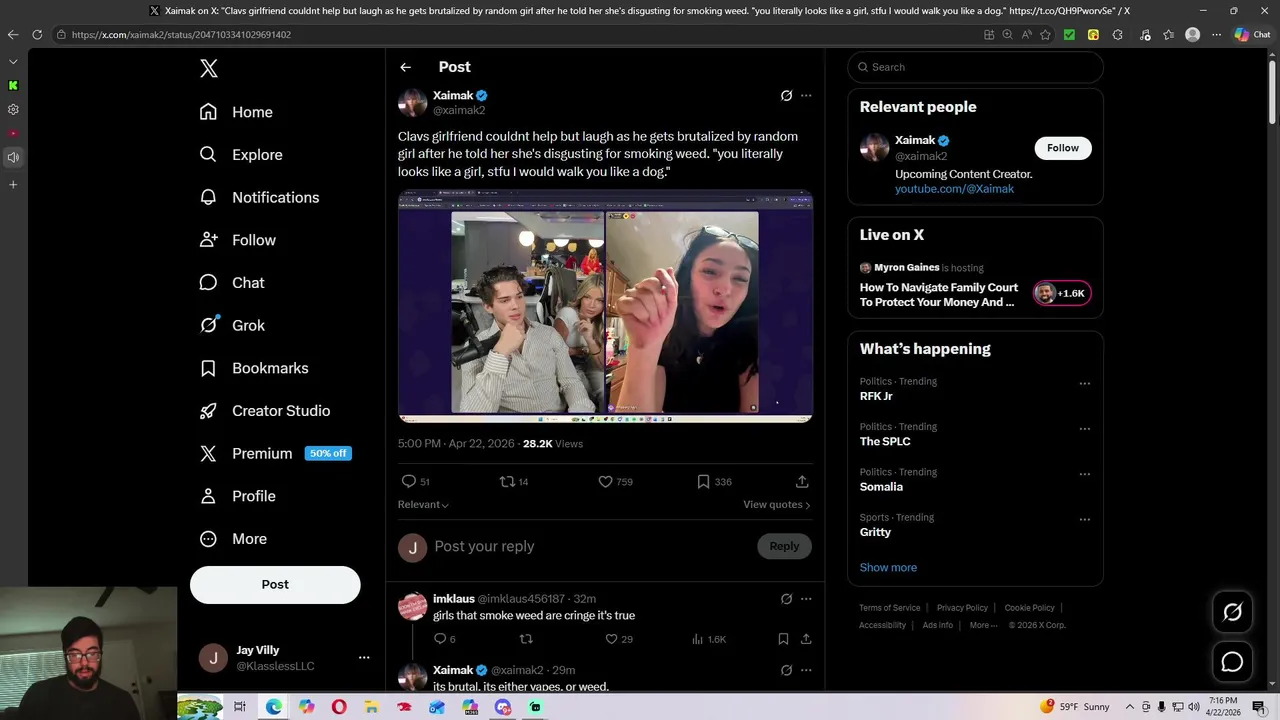
Task: Click the Search box on X
Action: 975,67
